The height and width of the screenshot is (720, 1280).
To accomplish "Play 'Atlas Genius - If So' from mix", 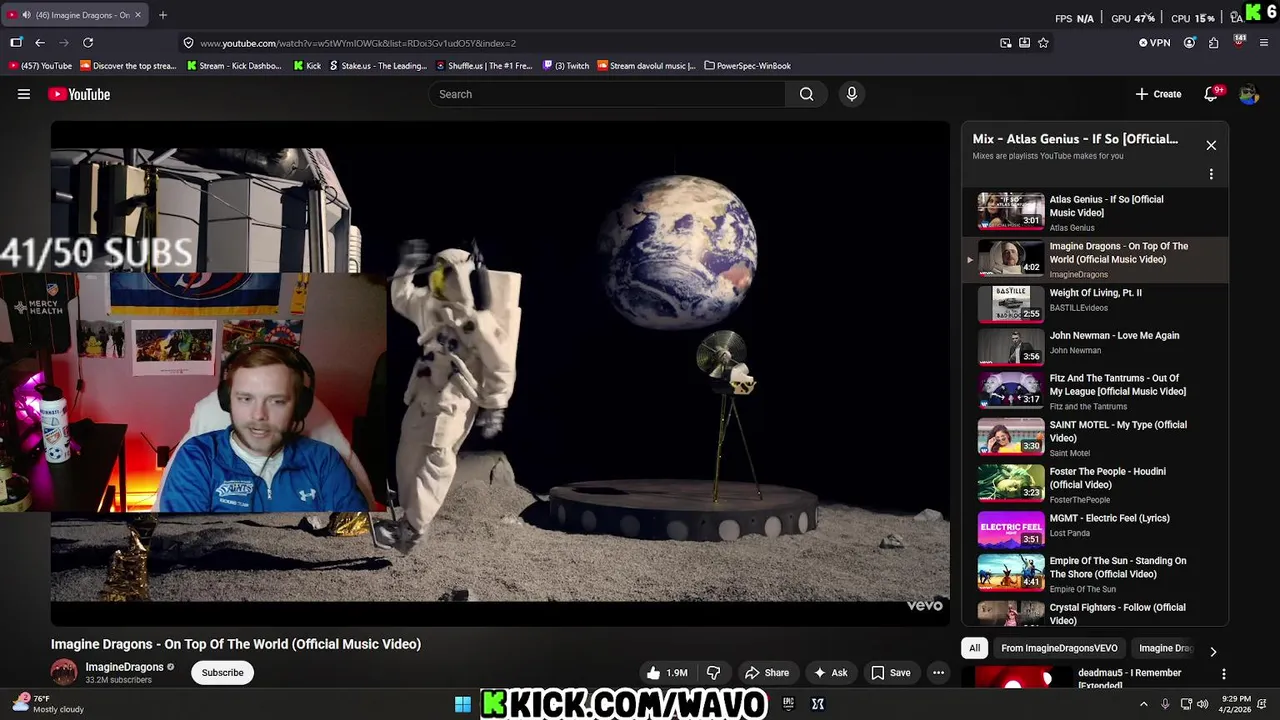I will tap(1095, 212).
